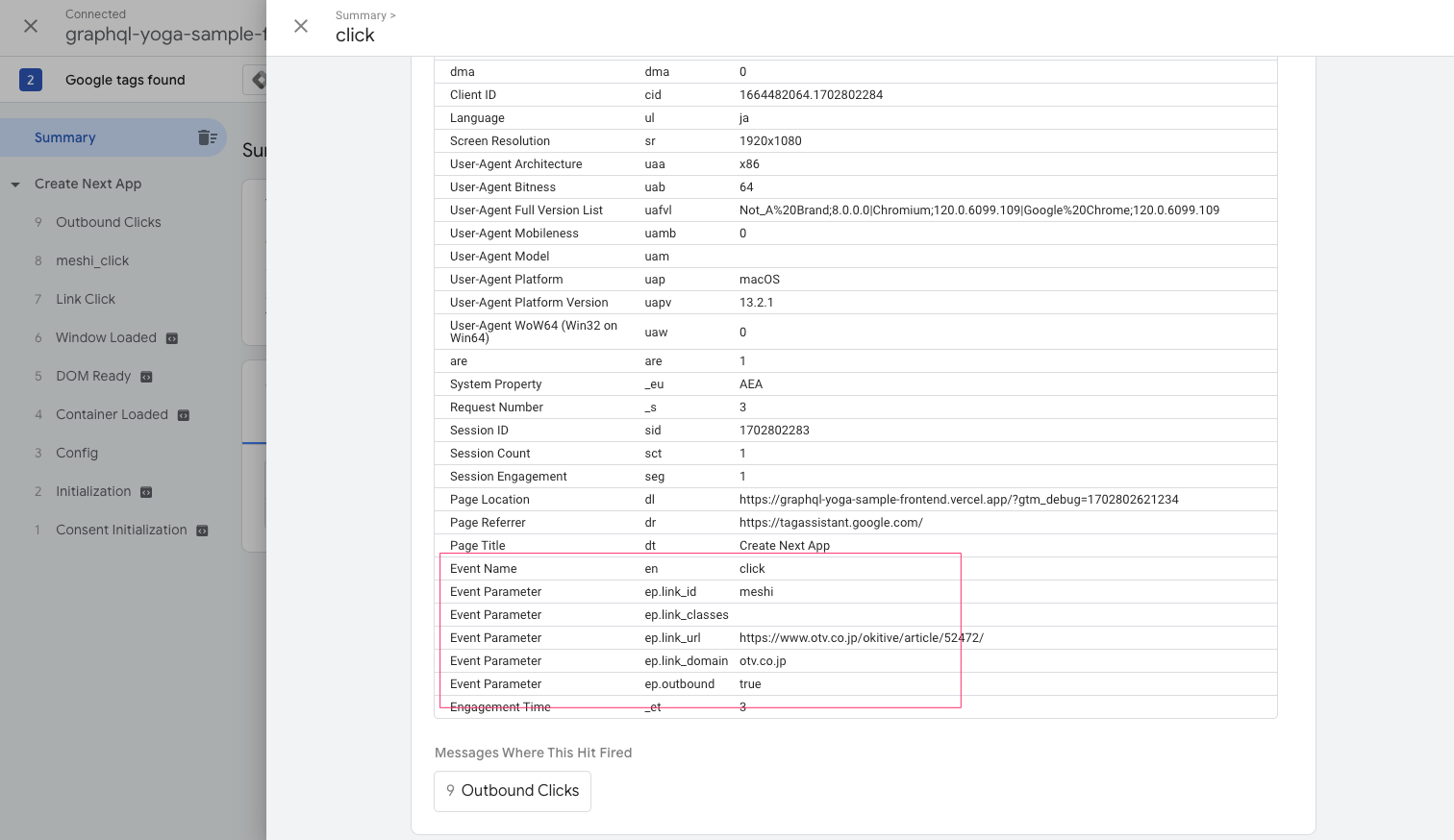Click the blue 2 tags count badge
The height and width of the screenshot is (840, 1454).
pyautogui.click(x=31, y=80)
